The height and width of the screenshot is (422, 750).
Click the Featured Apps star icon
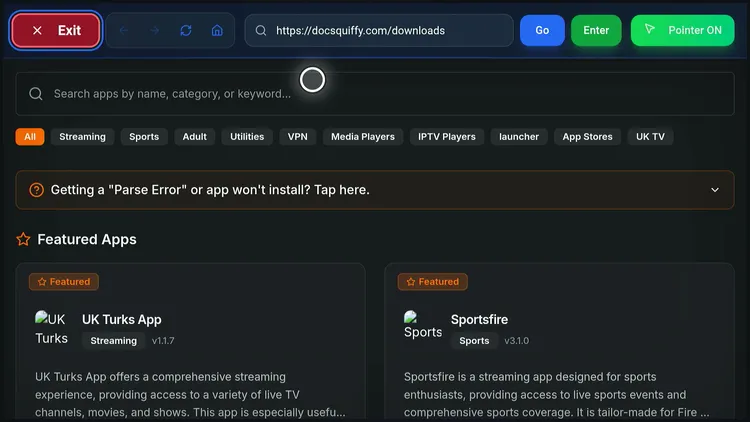click(23, 239)
